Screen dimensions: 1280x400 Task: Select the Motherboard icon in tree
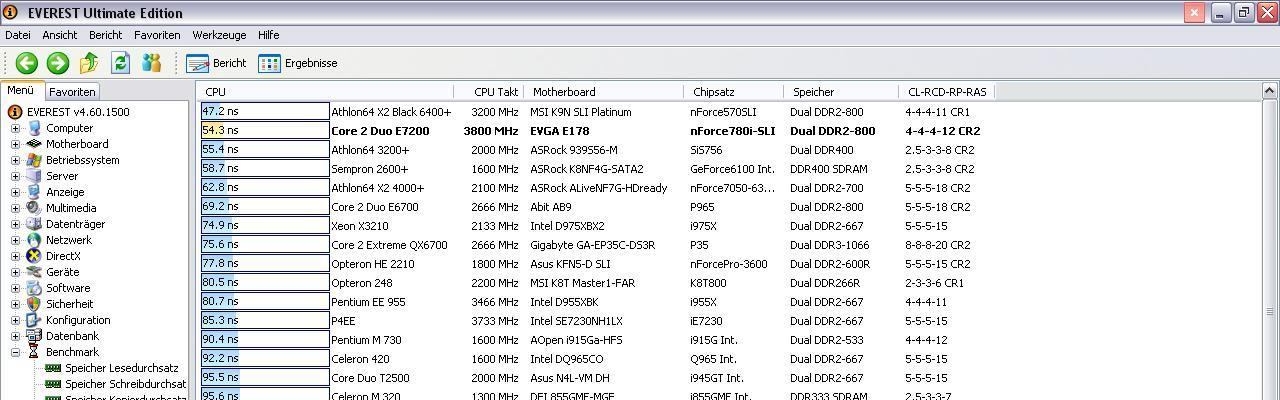tap(34, 144)
